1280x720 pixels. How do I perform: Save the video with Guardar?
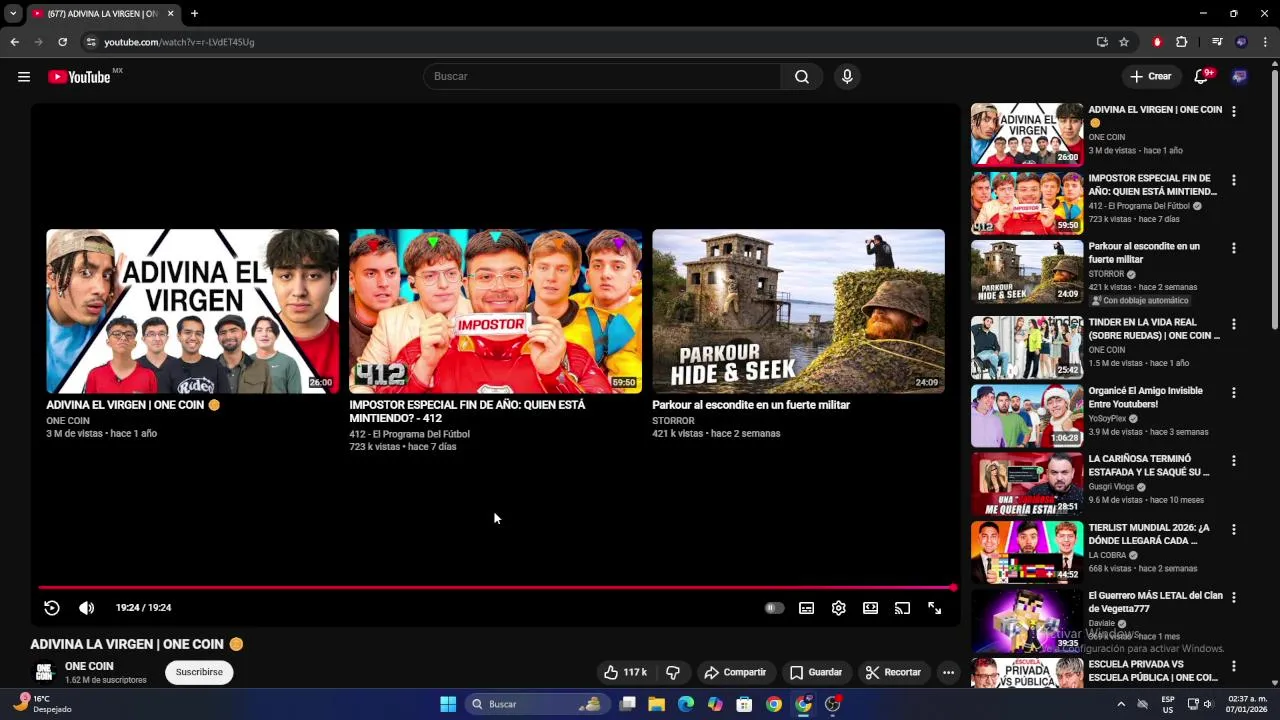point(816,672)
